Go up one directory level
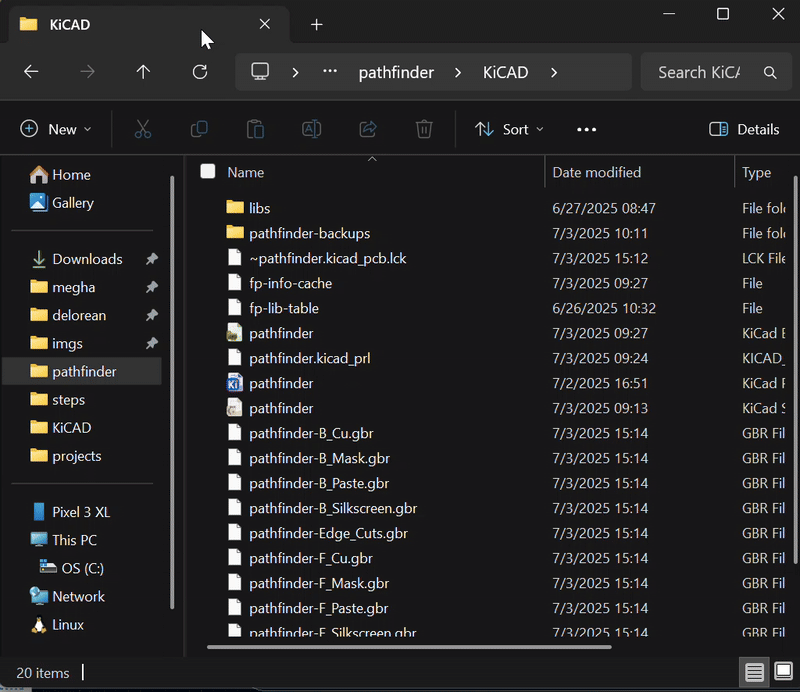The width and height of the screenshot is (800, 692). coord(143,72)
